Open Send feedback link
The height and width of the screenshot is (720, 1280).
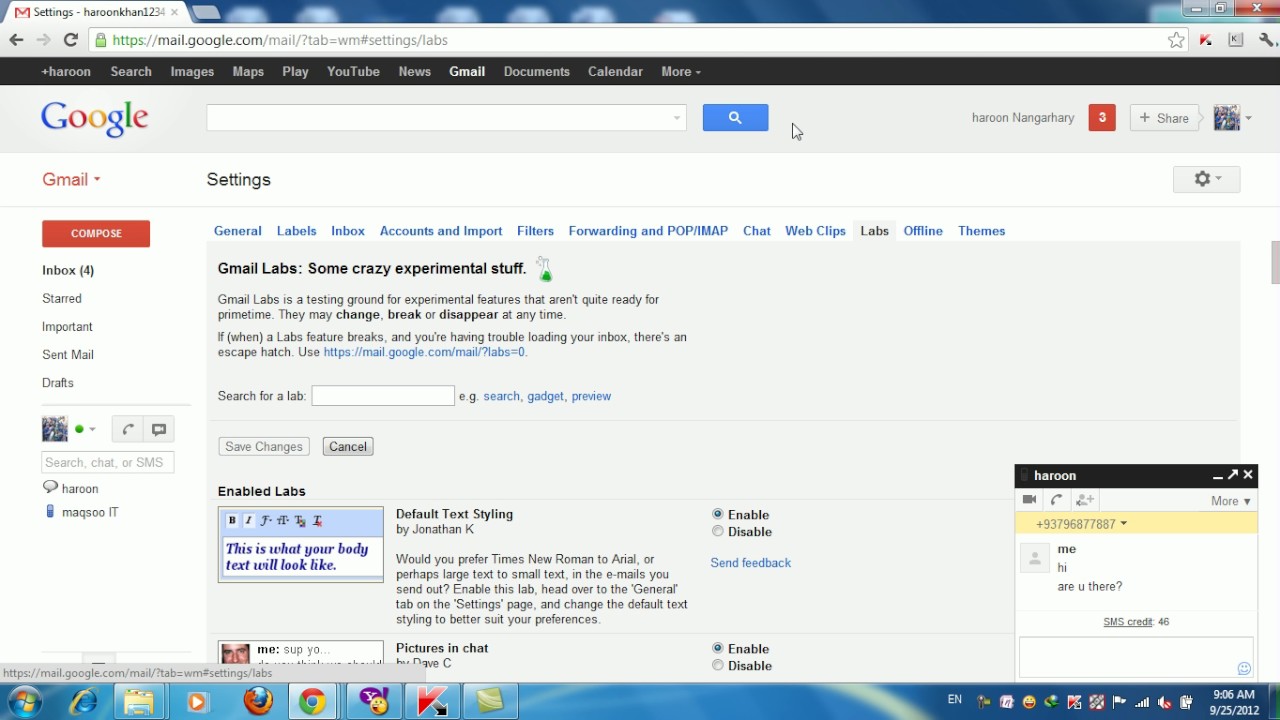click(750, 563)
